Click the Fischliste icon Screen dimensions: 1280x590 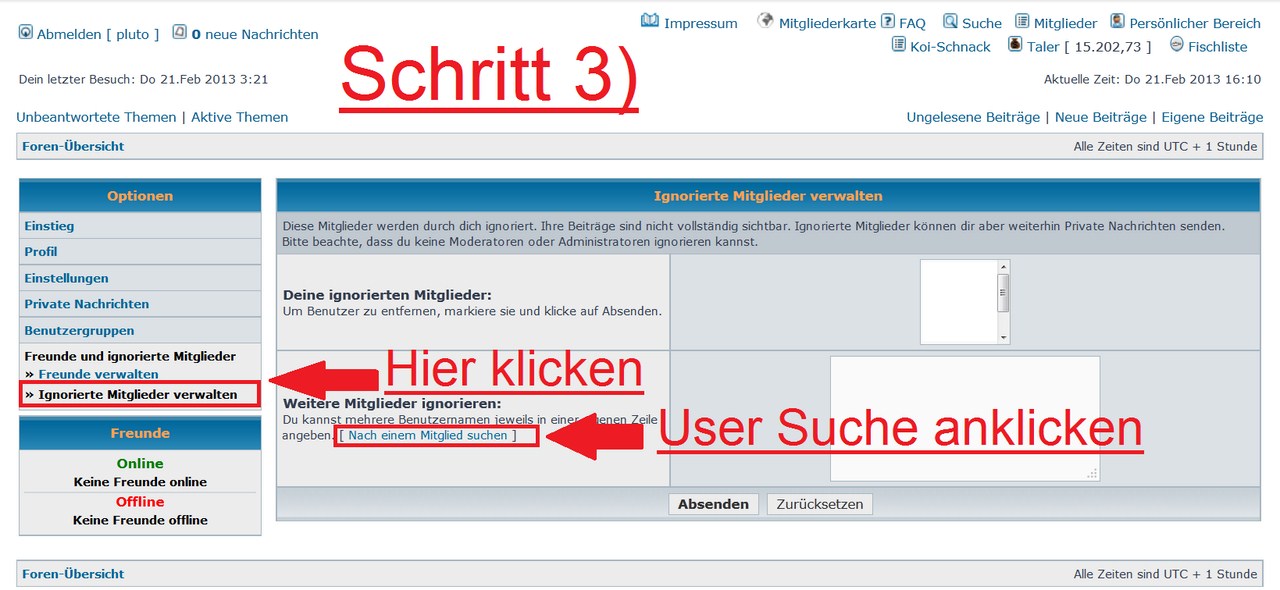(1176, 45)
